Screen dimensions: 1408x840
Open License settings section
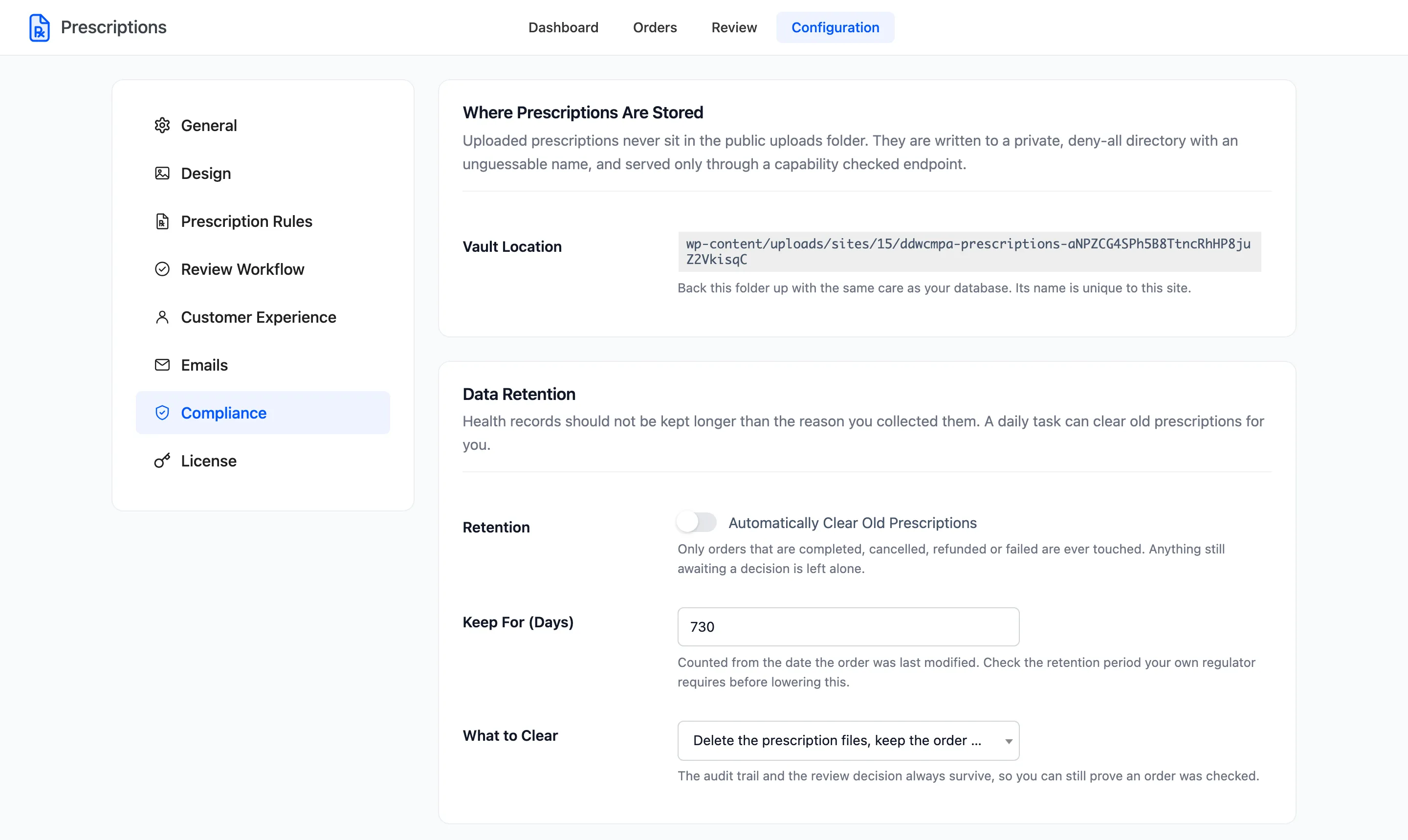coord(263,461)
